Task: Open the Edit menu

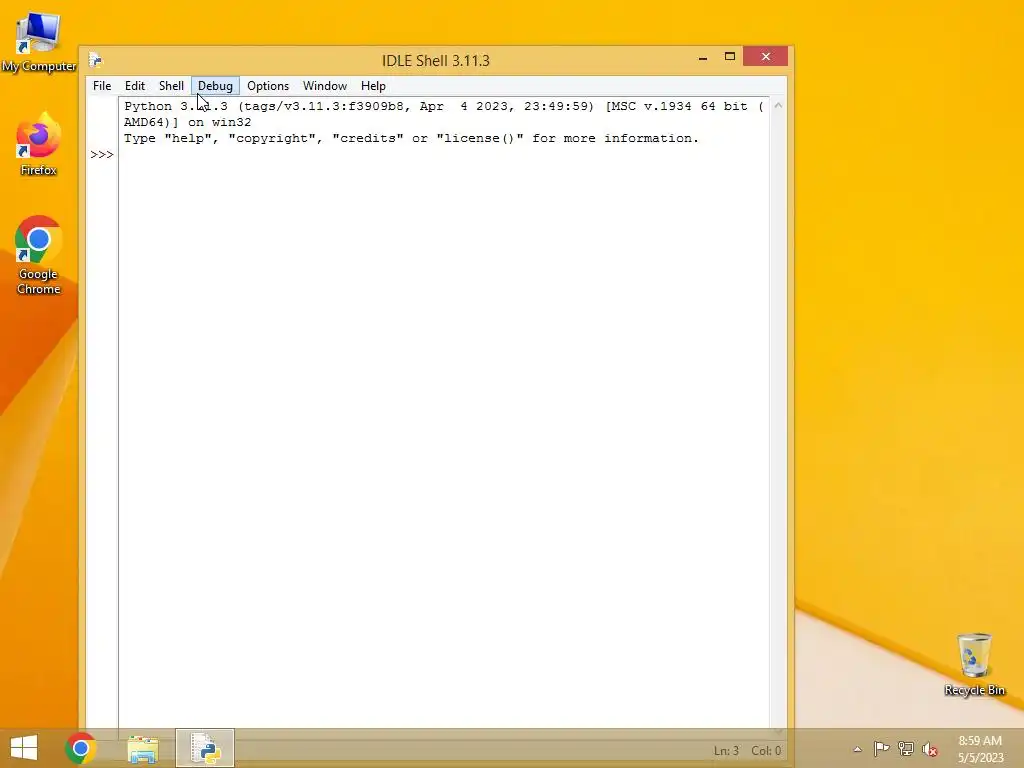Action: point(135,86)
